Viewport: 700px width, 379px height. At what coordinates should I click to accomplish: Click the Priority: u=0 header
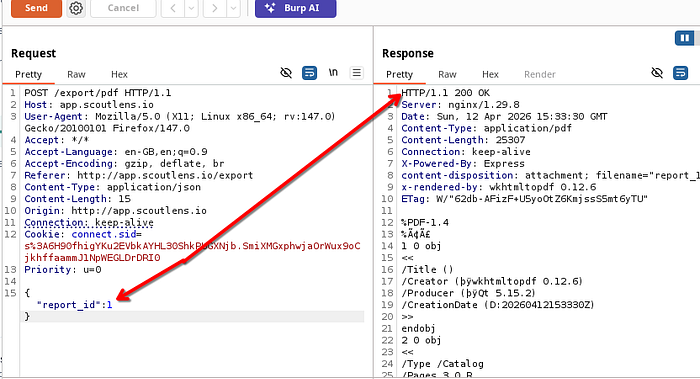(62, 270)
